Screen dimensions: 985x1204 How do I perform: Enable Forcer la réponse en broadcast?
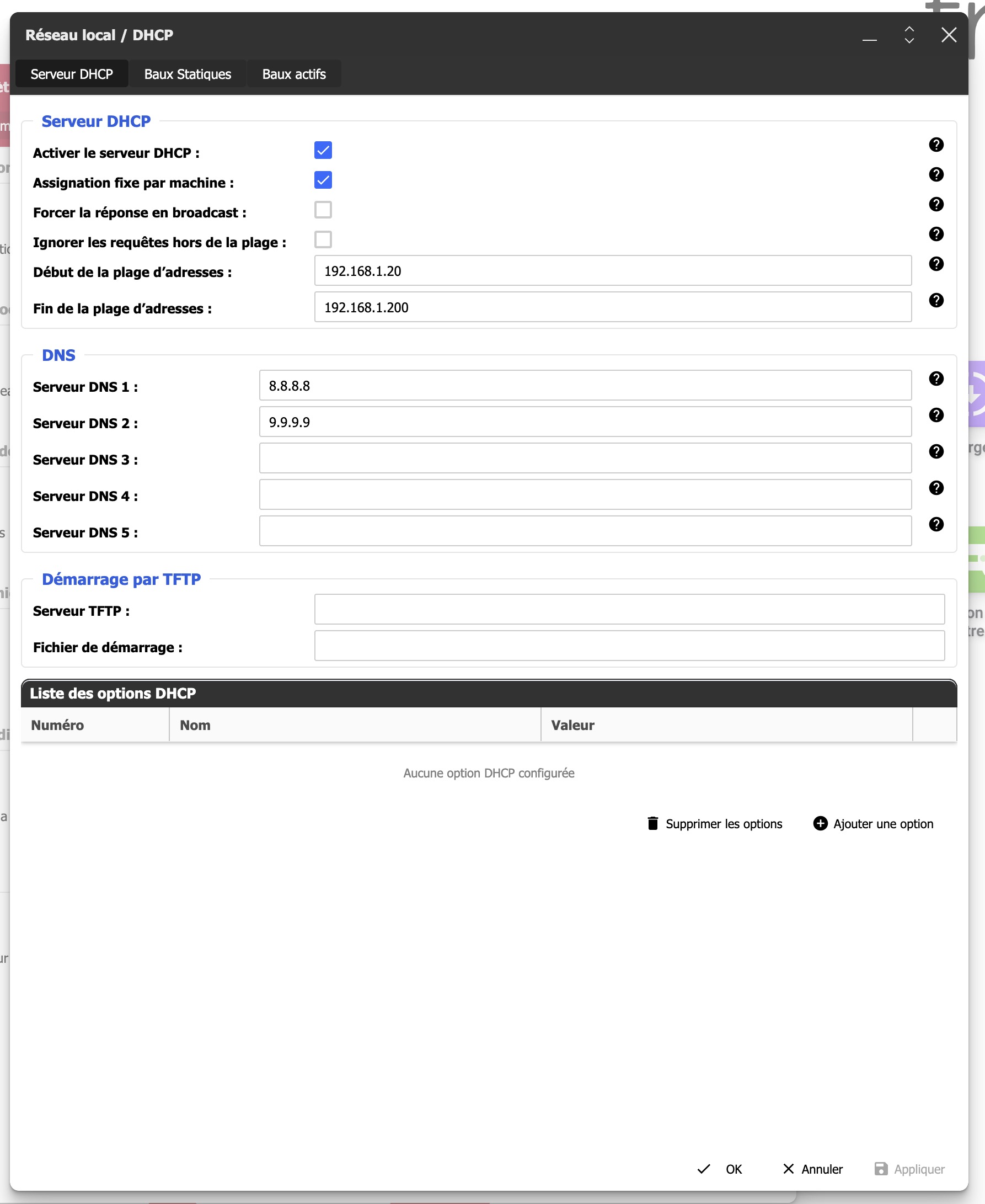[x=323, y=210]
